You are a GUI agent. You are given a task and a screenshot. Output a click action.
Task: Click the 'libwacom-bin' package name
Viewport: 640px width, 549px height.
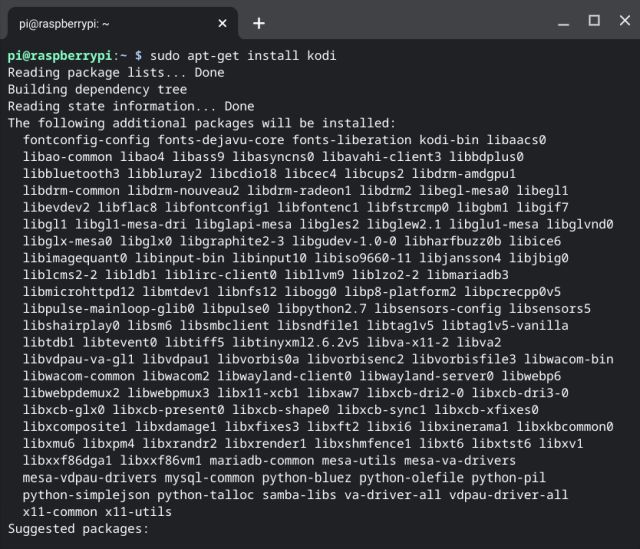[x=568, y=359]
